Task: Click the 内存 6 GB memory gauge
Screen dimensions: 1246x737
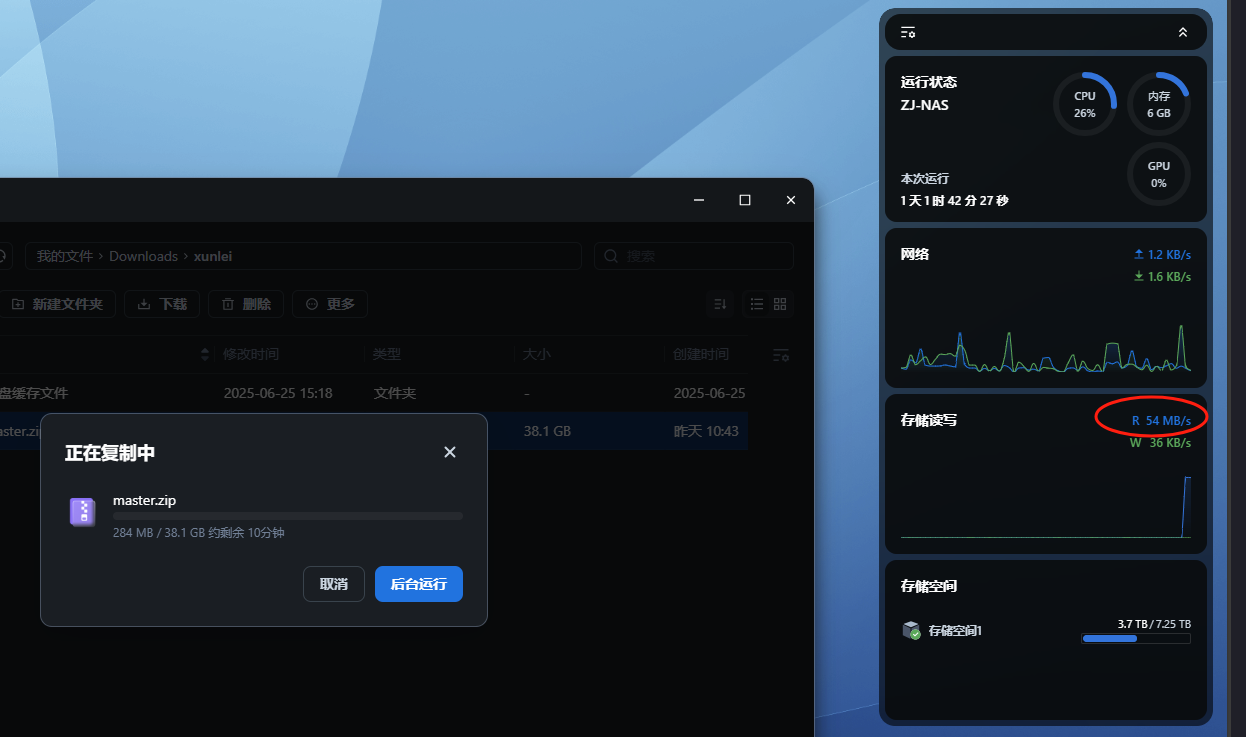Action: (1159, 104)
